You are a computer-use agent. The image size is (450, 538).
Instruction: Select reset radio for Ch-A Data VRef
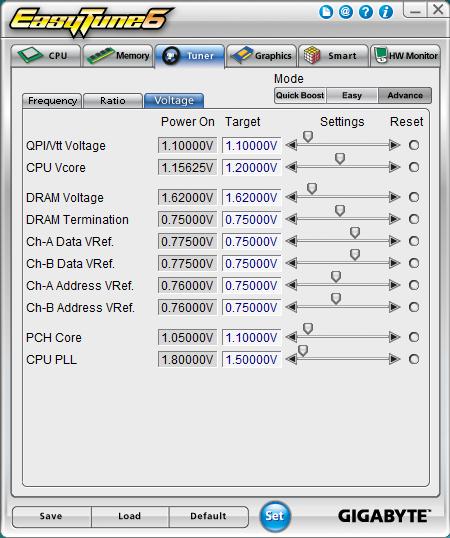[x=414, y=241]
